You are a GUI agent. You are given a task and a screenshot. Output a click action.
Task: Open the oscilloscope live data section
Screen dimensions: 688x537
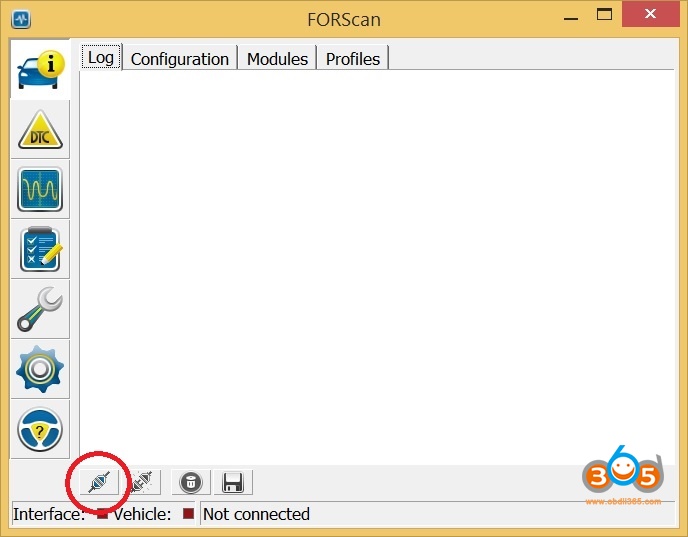40,190
